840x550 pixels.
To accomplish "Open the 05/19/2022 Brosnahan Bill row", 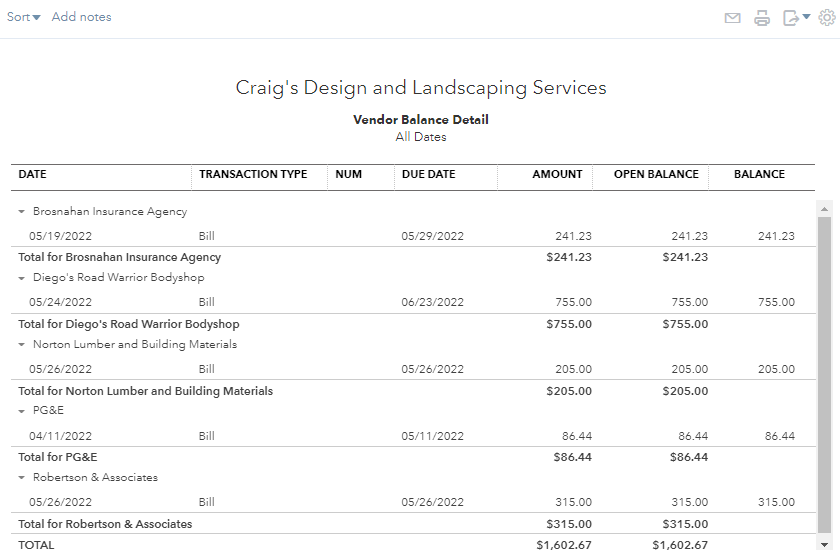I will click(x=412, y=236).
